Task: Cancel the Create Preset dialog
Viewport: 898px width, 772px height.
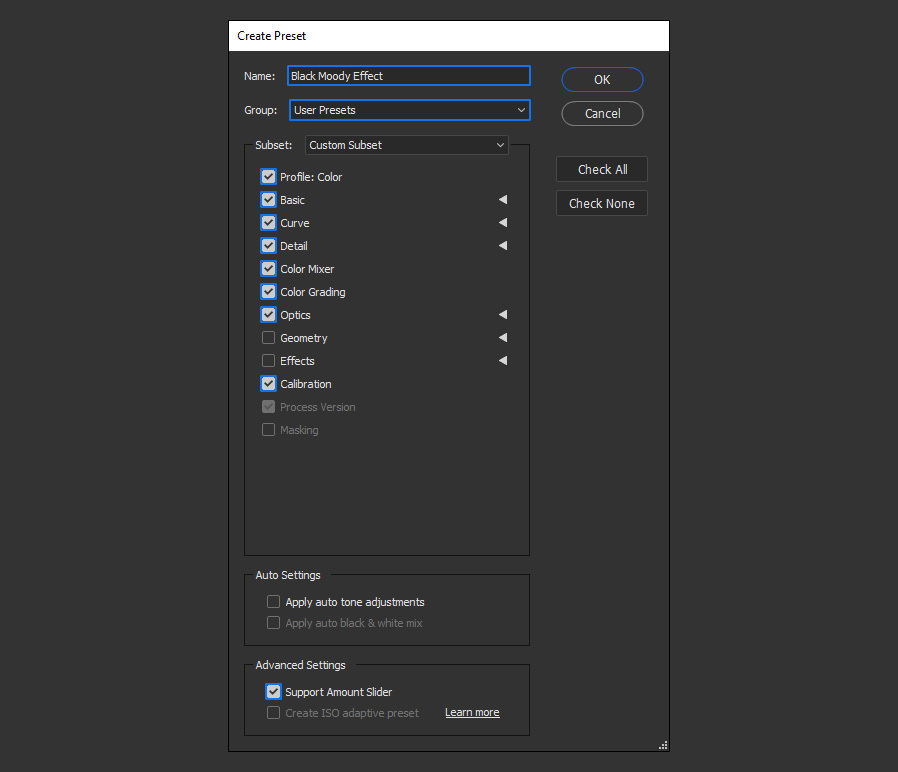Action: pos(602,113)
